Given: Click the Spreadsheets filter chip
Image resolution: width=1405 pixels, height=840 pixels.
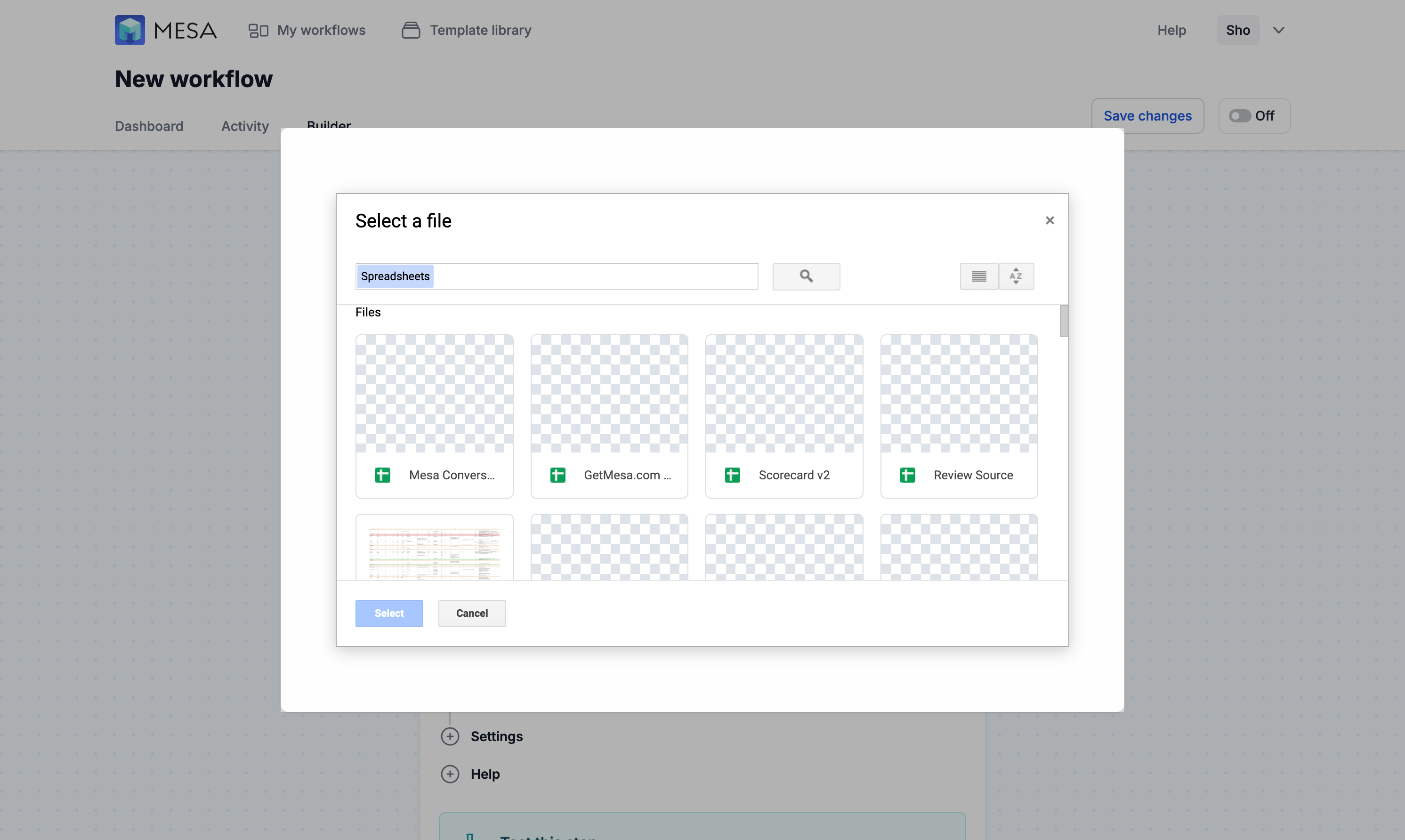Looking at the screenshot, I should 395,276.
